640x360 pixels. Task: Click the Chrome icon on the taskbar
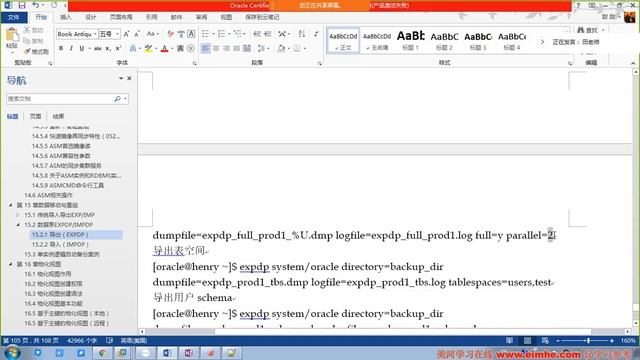[102, 353]
